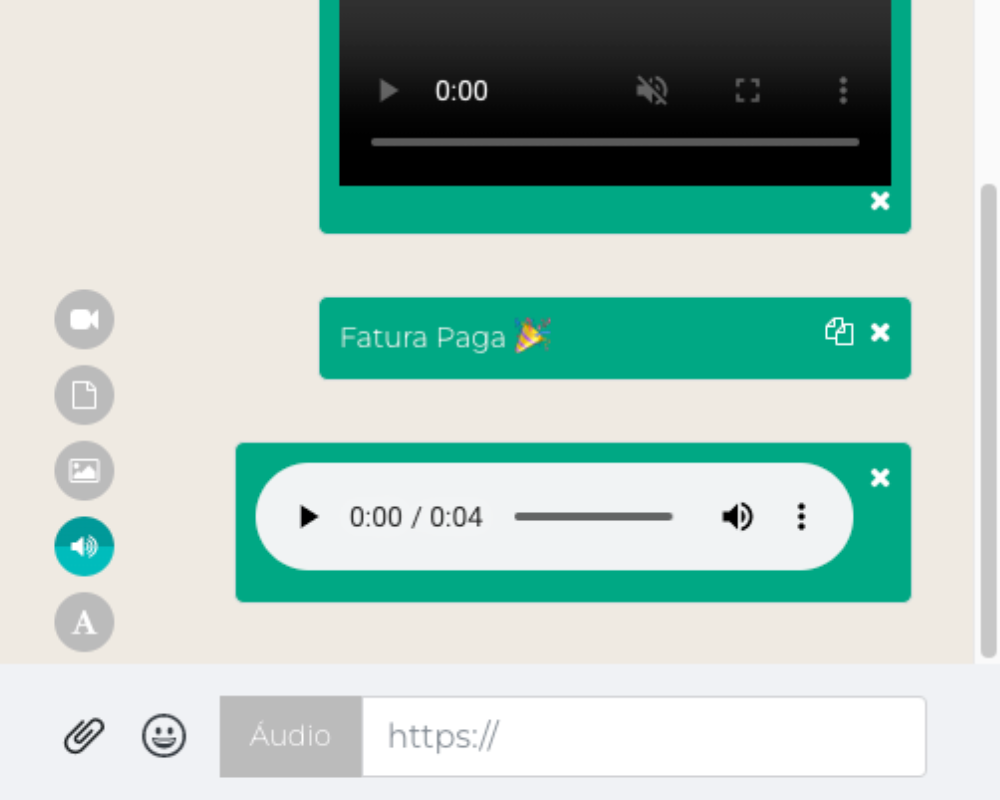Select the image message type icon
The width and height of the screenshot is (1000, 800).
point(84,471)
